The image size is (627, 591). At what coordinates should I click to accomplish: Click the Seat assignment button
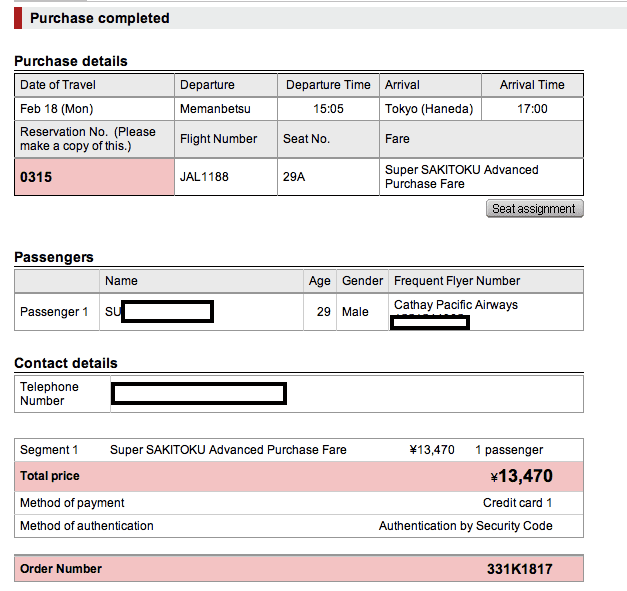tap(534, 209)
